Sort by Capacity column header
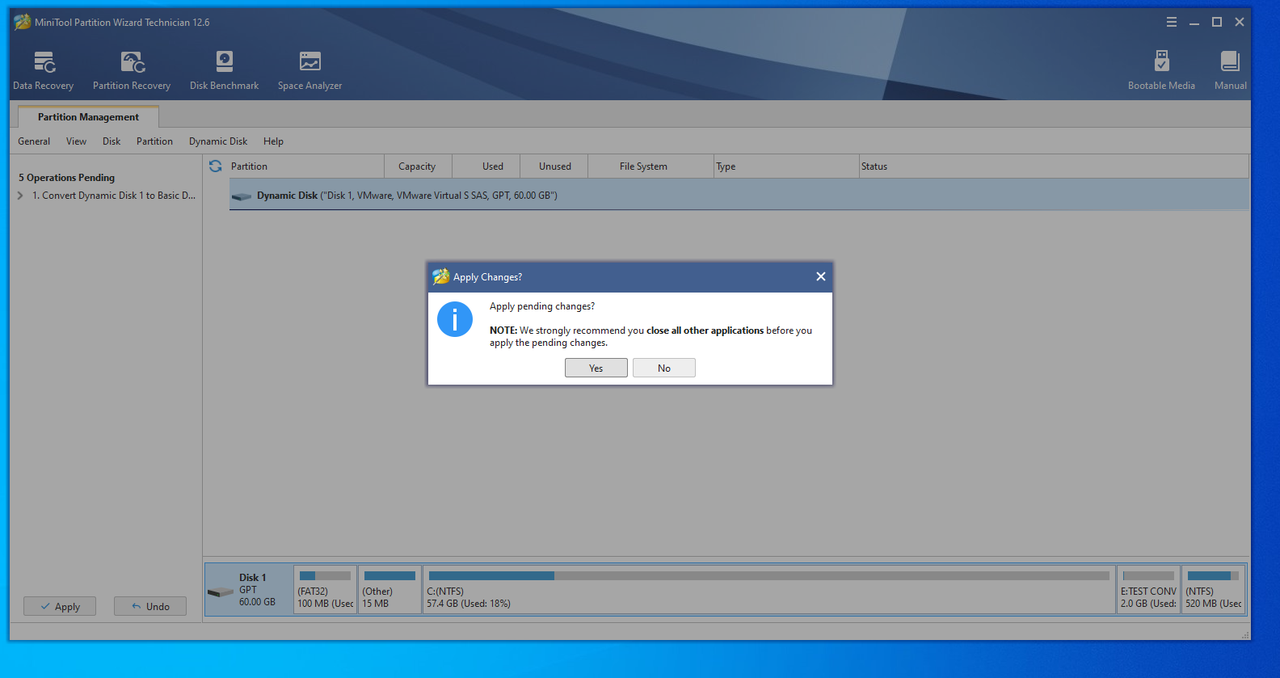The image size is (1280, 678). pos(417,166)
